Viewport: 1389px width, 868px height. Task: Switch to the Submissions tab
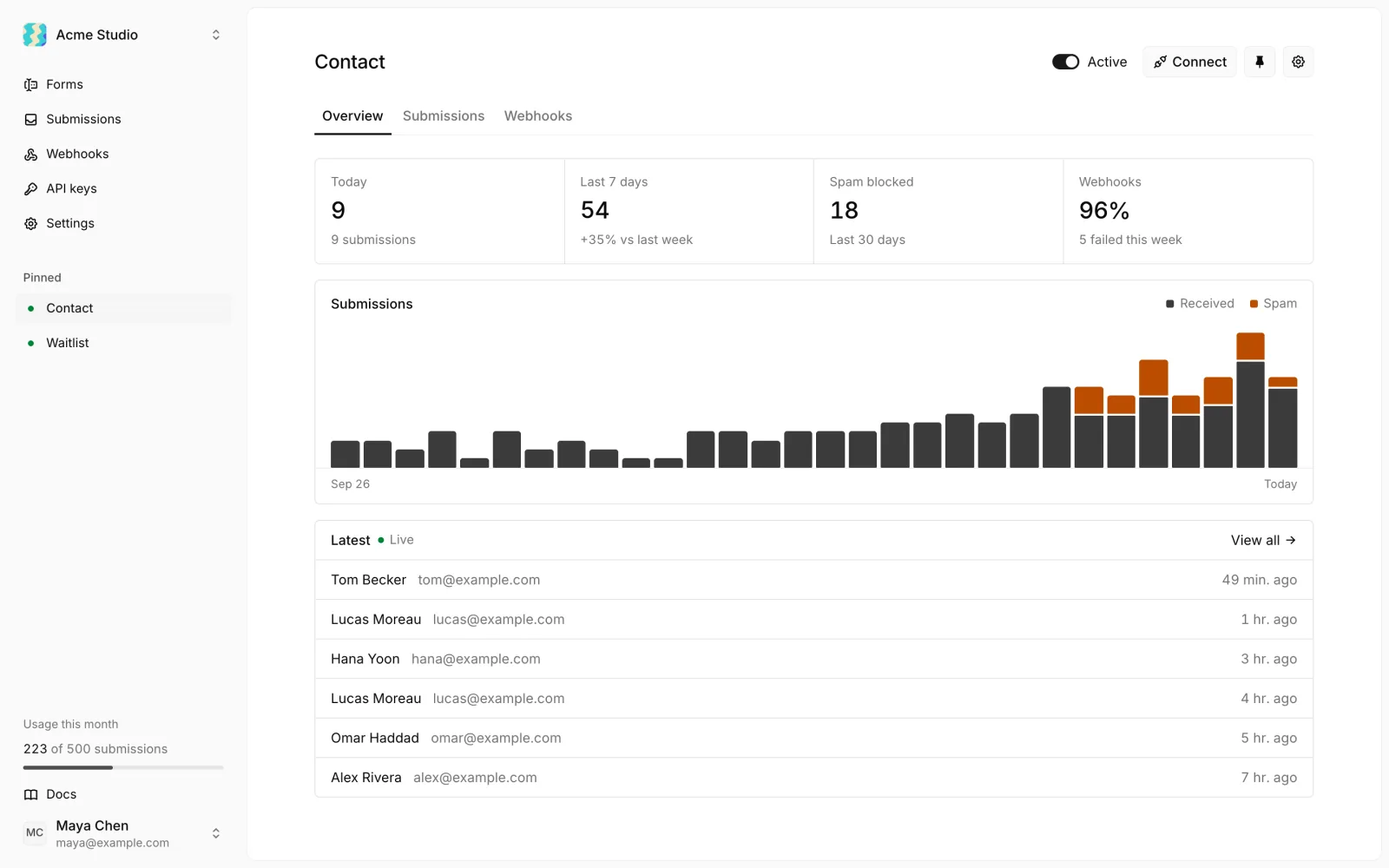point(444,116)
